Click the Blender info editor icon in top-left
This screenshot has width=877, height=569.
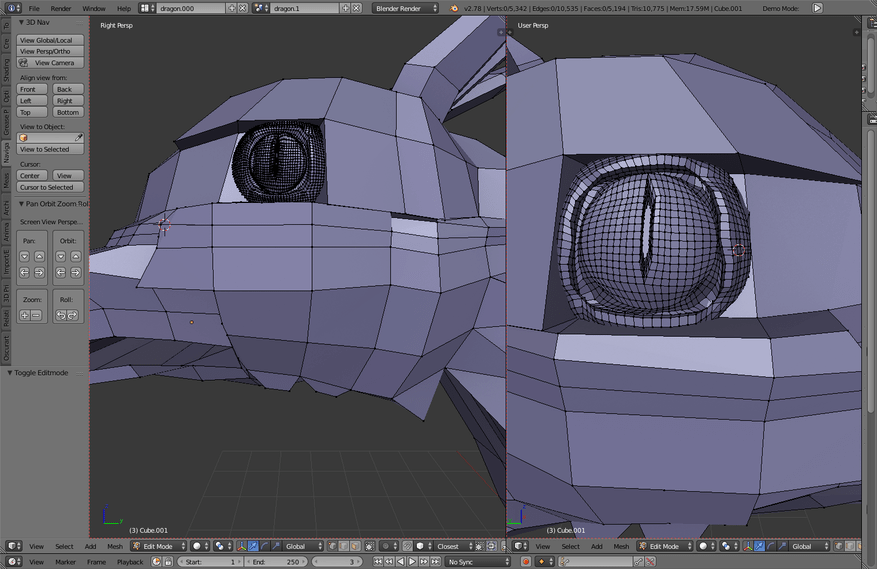[x=12, y=8]
